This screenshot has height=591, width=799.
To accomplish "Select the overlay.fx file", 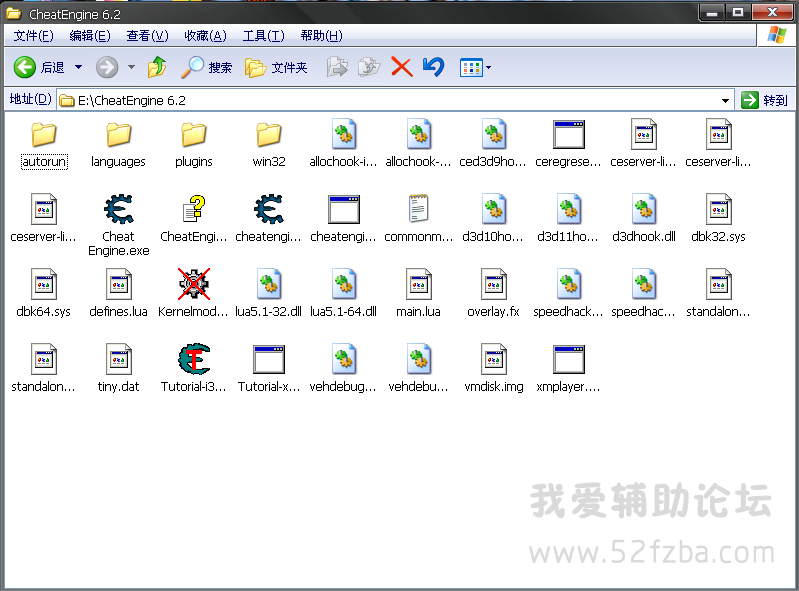I will click(493, 293).
